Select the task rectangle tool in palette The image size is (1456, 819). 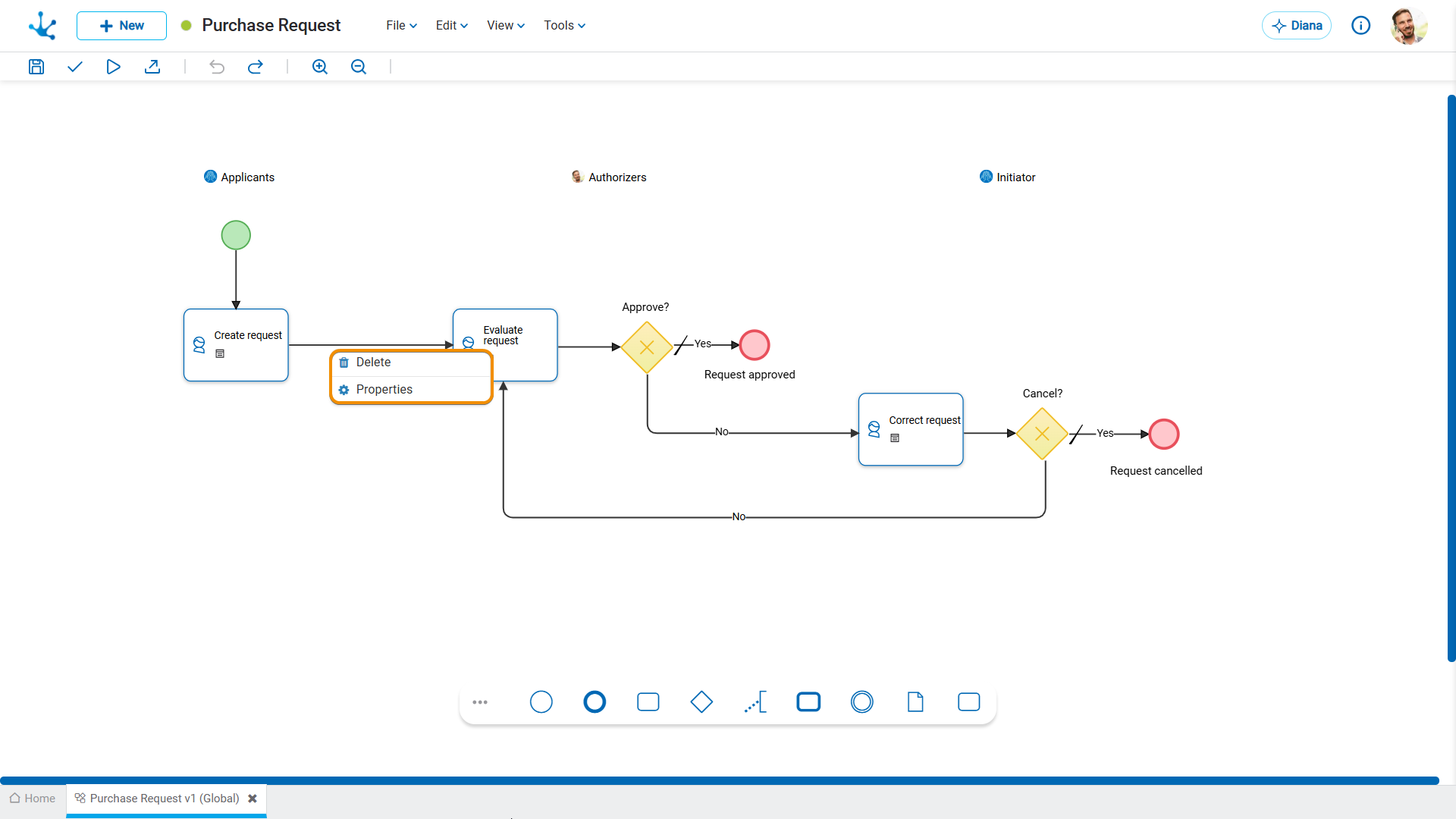648,702
